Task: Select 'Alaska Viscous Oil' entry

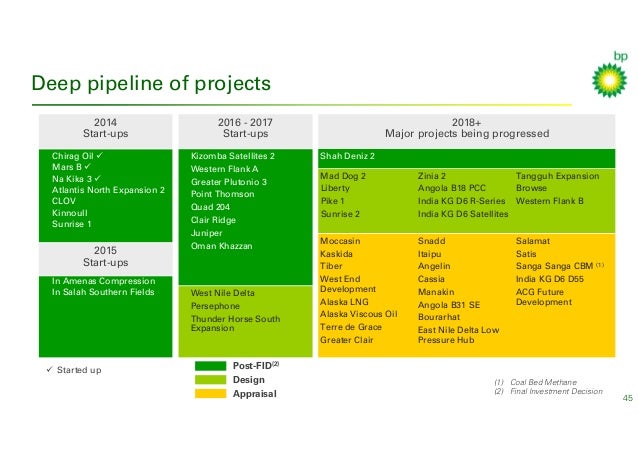Action: [359, 314]
